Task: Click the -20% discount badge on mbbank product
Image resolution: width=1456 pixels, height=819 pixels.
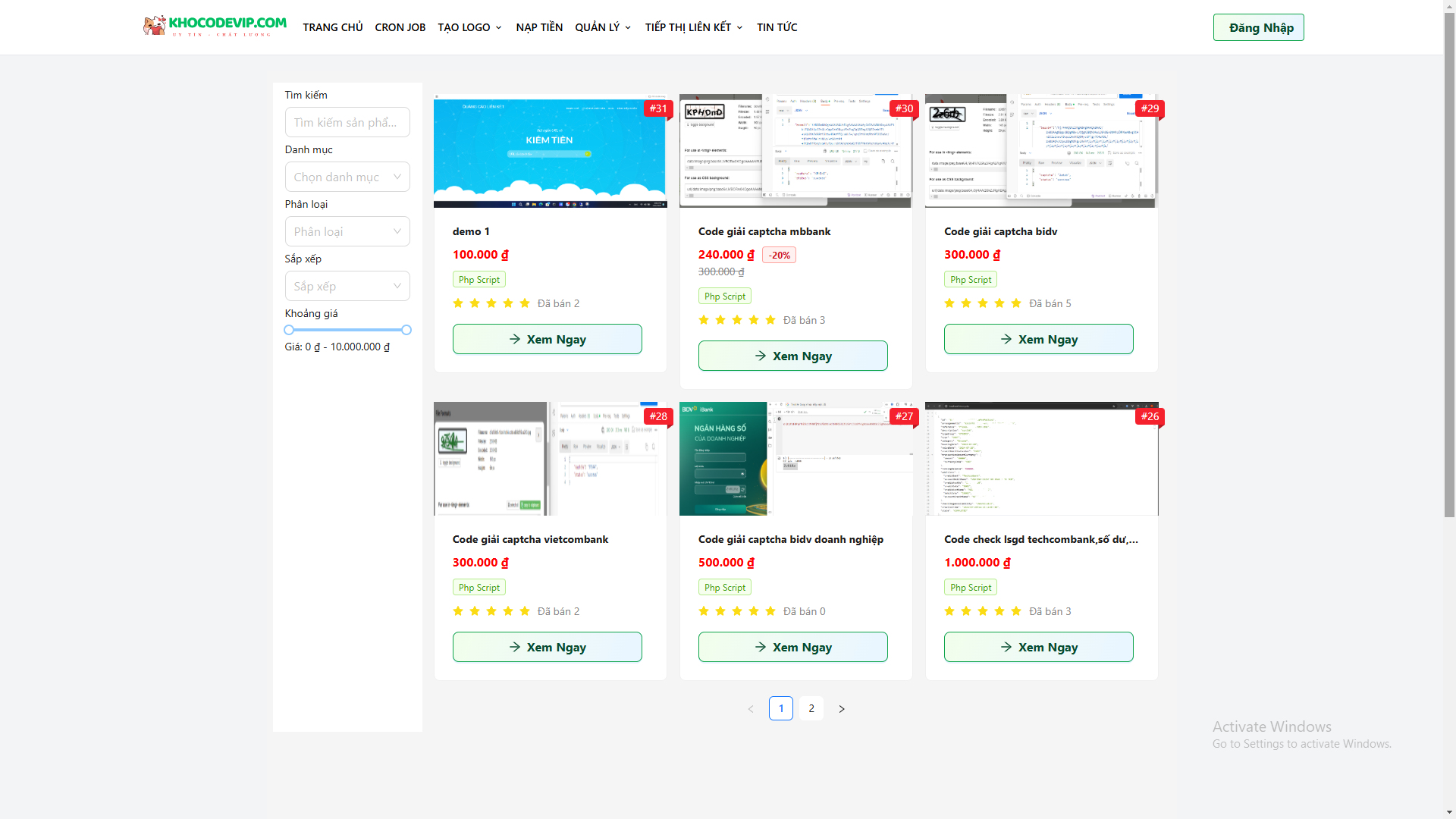Action: (779, 256)
